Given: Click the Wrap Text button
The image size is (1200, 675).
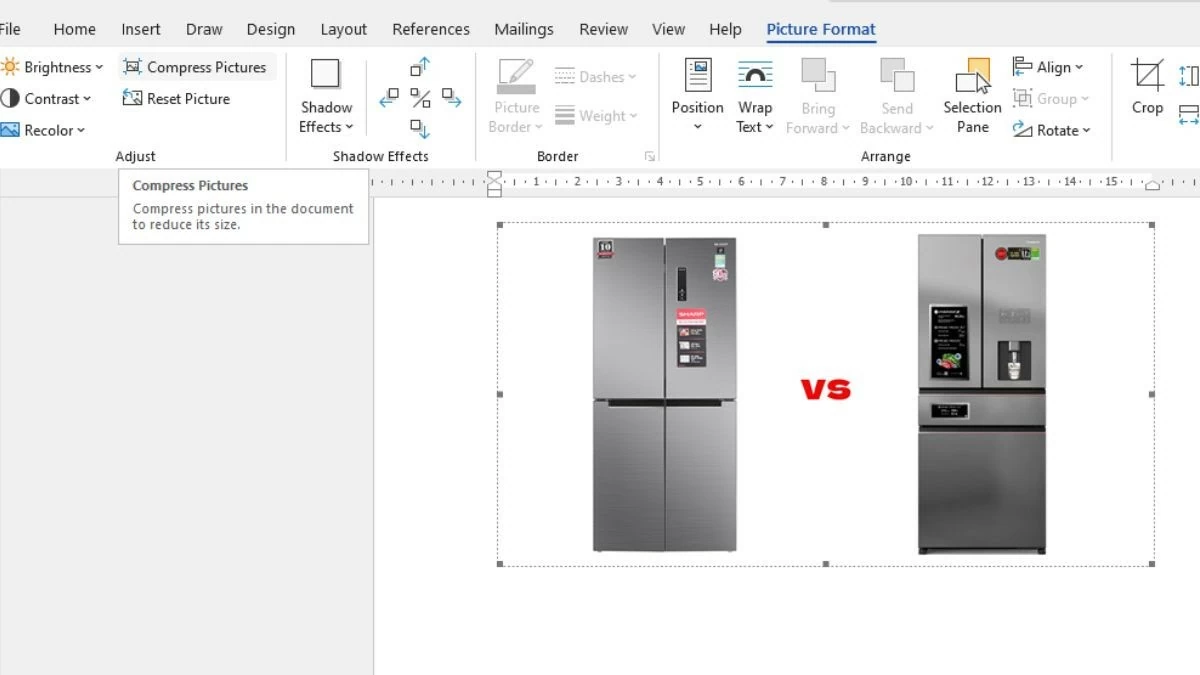Looking at the screenshot, I should (x=755, y=96).
